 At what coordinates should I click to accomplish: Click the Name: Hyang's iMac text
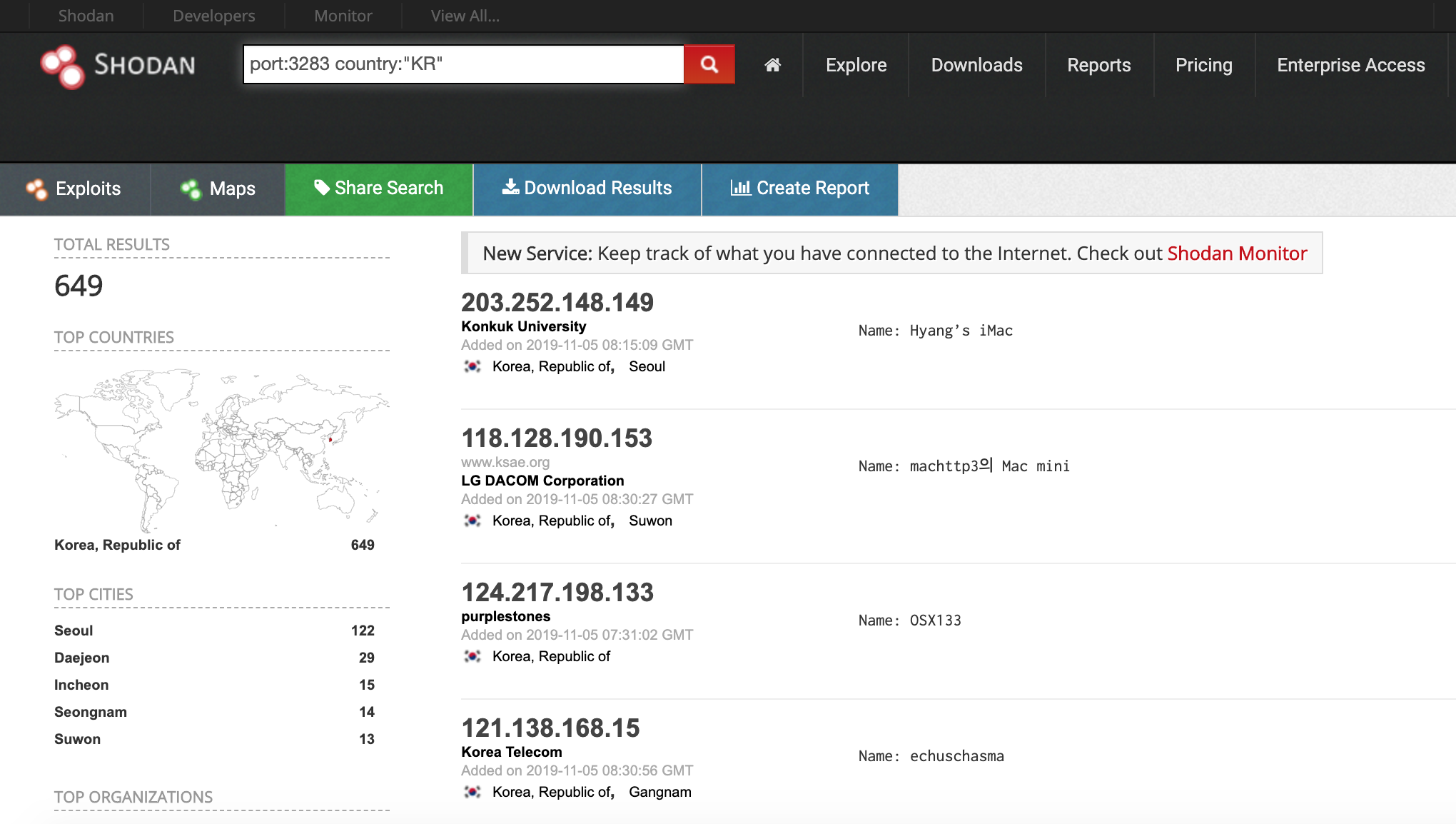[936, 331]
